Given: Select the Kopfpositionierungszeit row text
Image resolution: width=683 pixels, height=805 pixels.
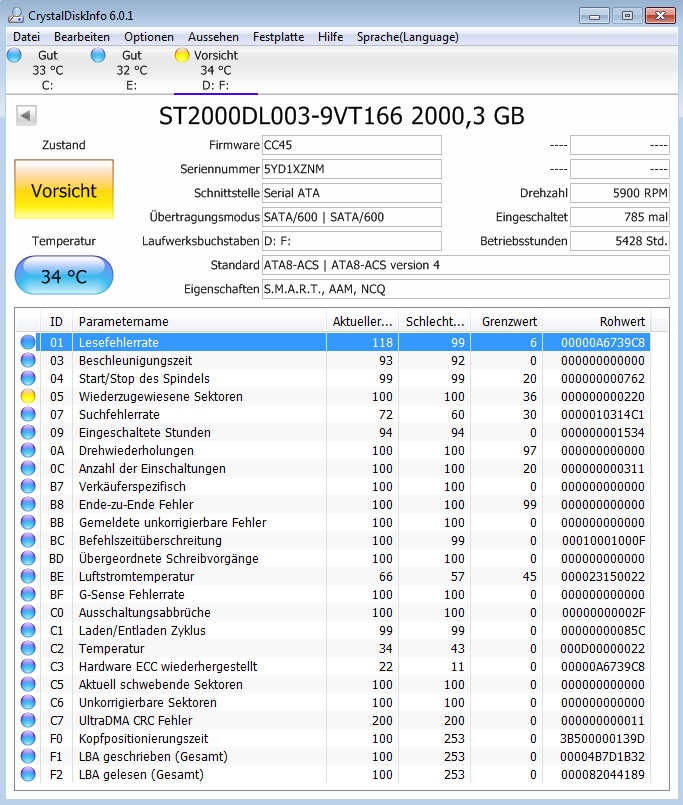Looking at the screenshot, I should (143, 738).
